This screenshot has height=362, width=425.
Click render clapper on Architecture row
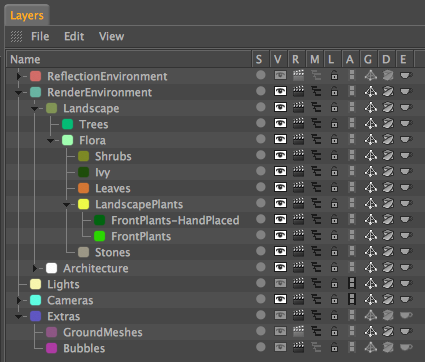[298, 267]
